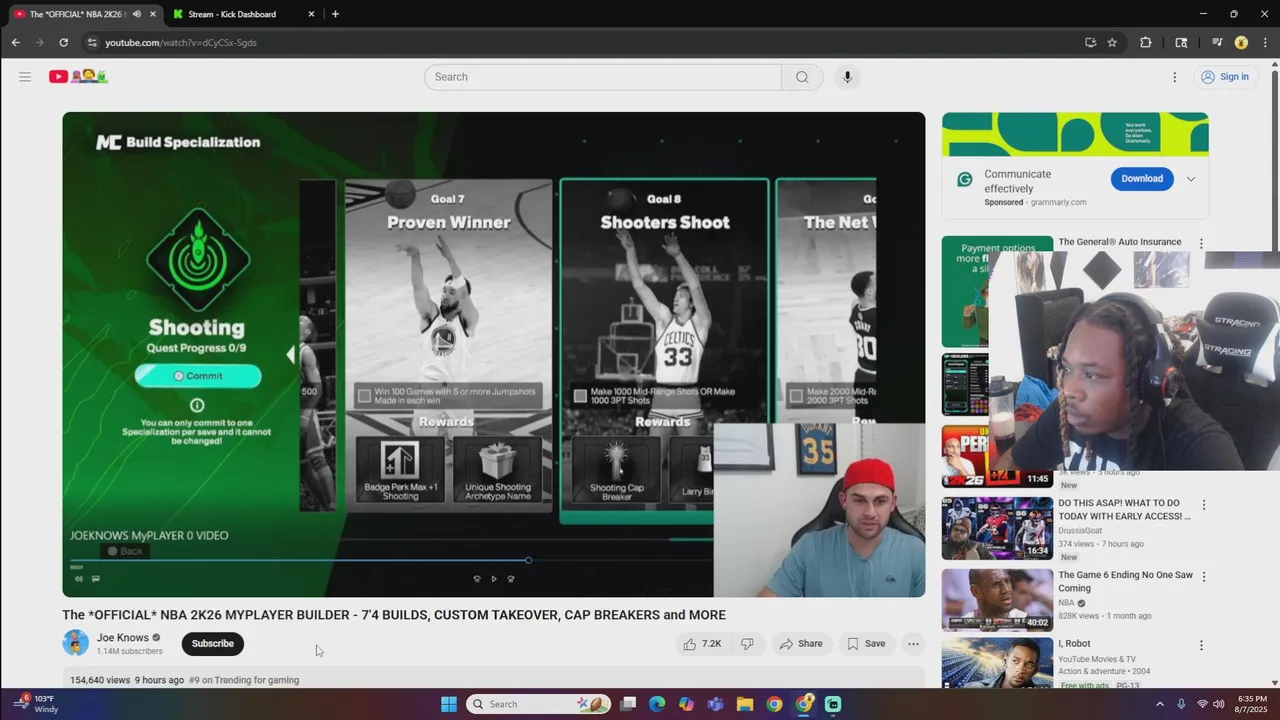This screenshot has height=720, width=1280.
Task: Bookmark this tab with the star icon
Action: (x=1112, y=43)
